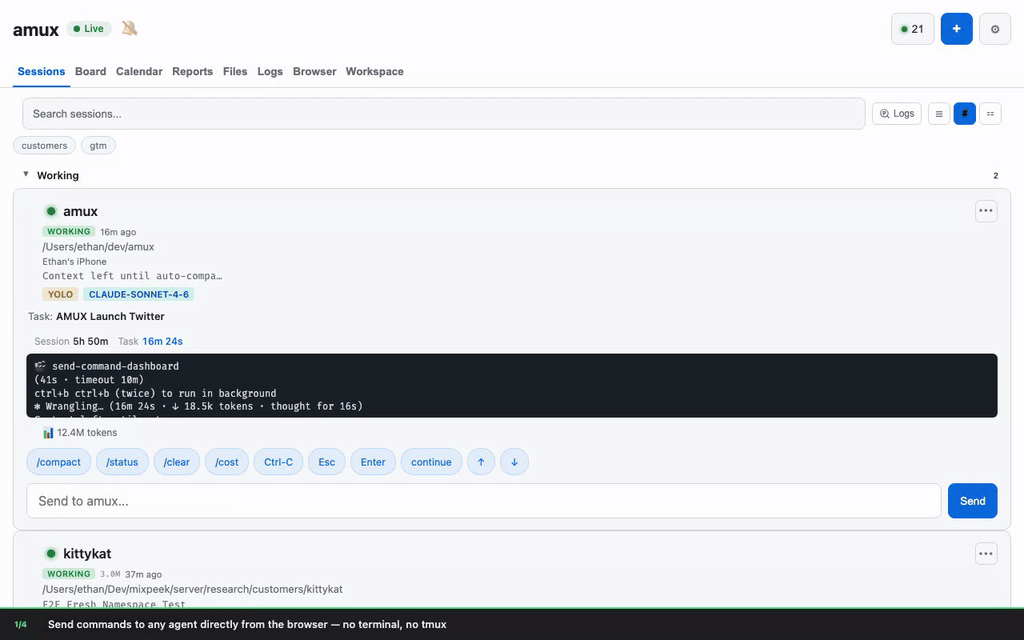Click the Enter quick command chip
Image resolution: width=1024 pixels, height=640 pixels.
(373, 462)
